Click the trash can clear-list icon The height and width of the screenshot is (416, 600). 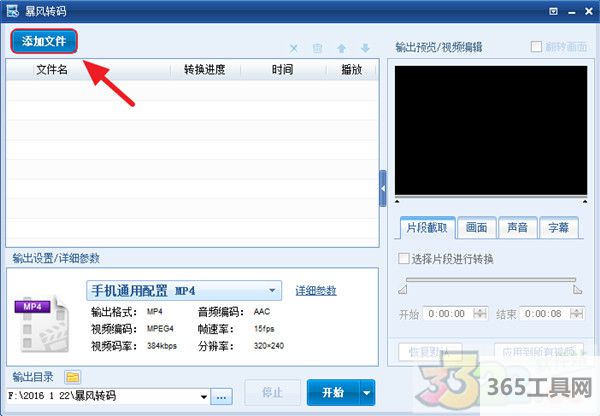(317, 48)
